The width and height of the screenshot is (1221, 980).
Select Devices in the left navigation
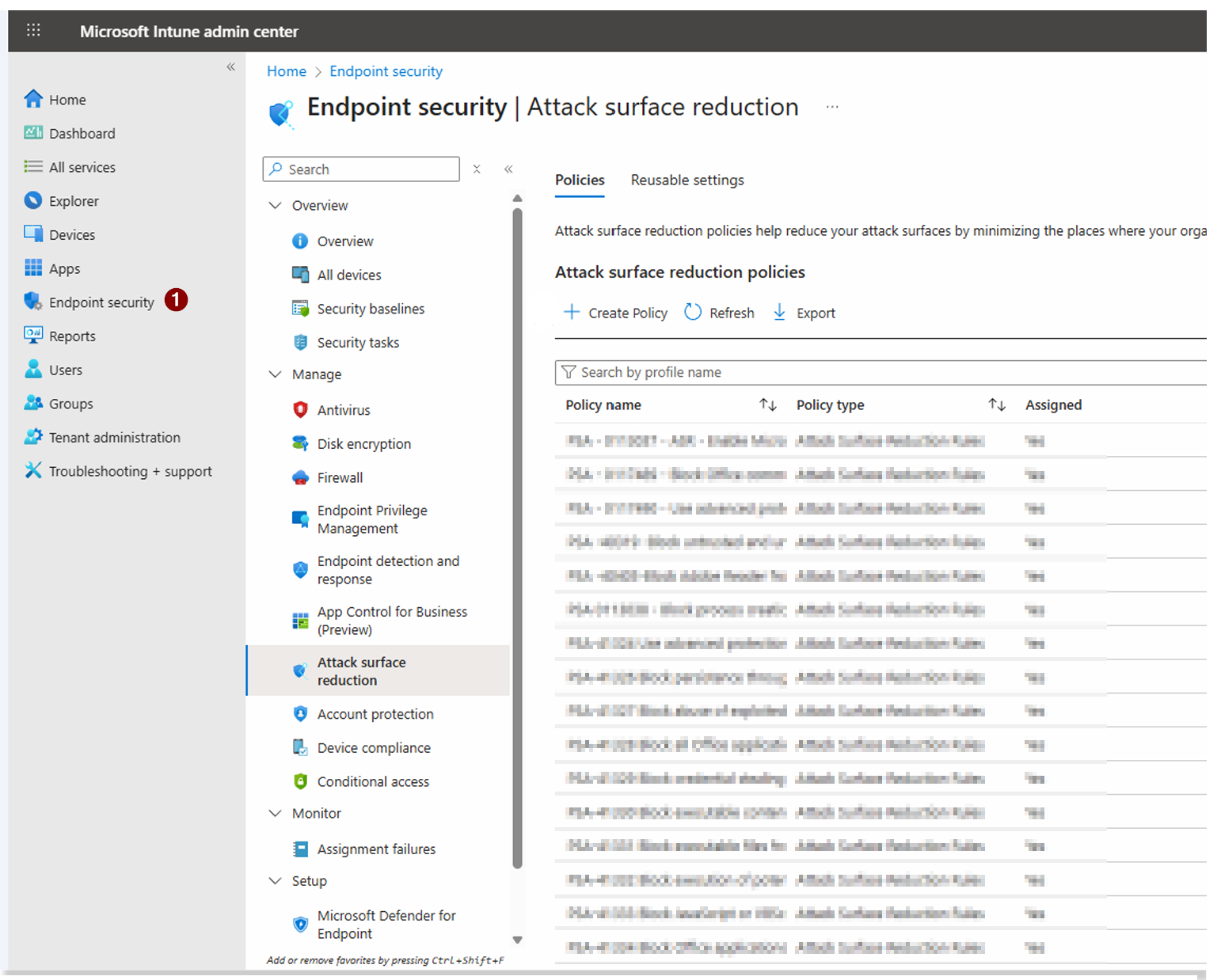[71, 234]
